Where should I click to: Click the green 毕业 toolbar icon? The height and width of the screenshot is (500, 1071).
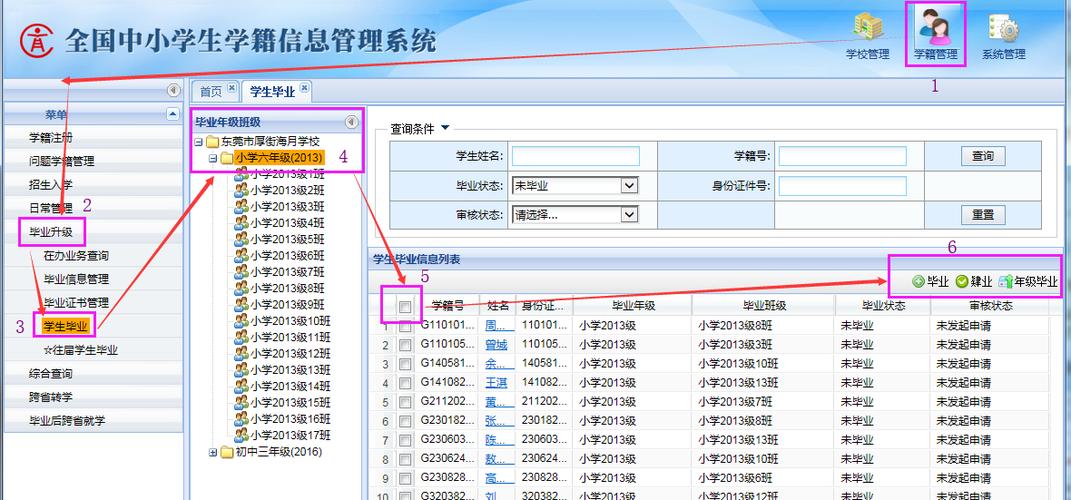[x=918, y=281]
